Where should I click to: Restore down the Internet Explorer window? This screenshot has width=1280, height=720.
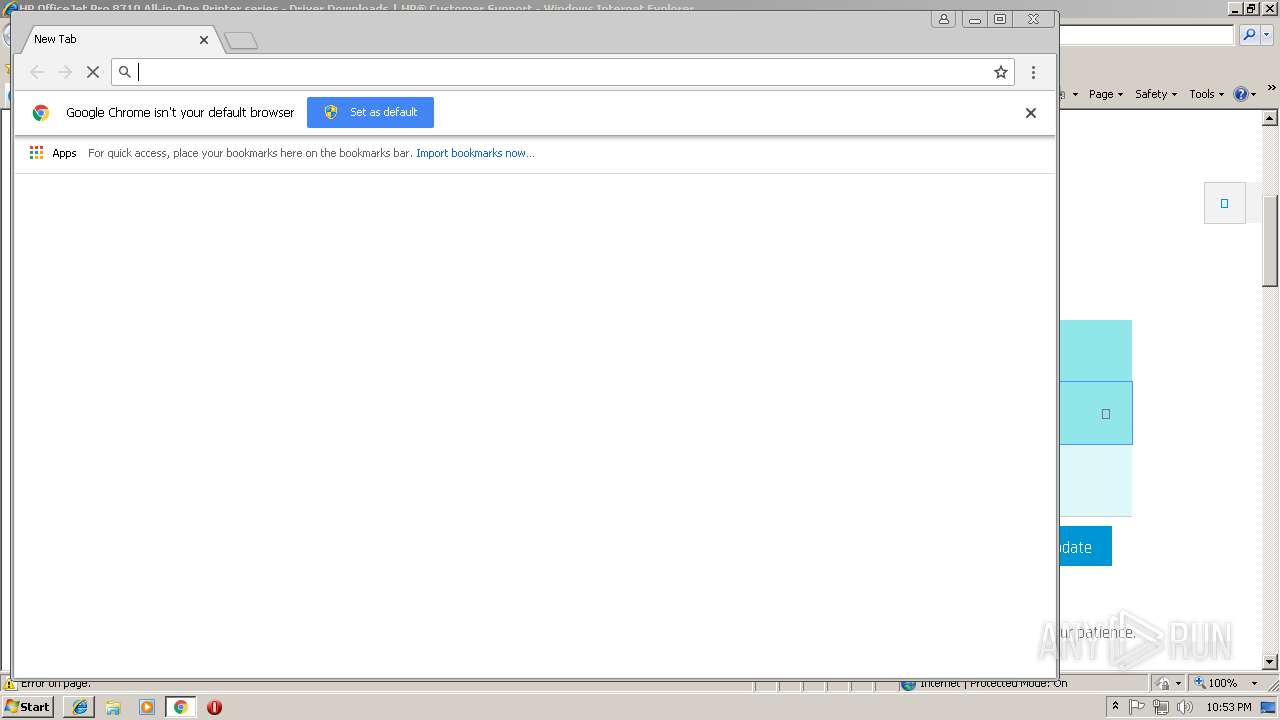pos(1251,9)
